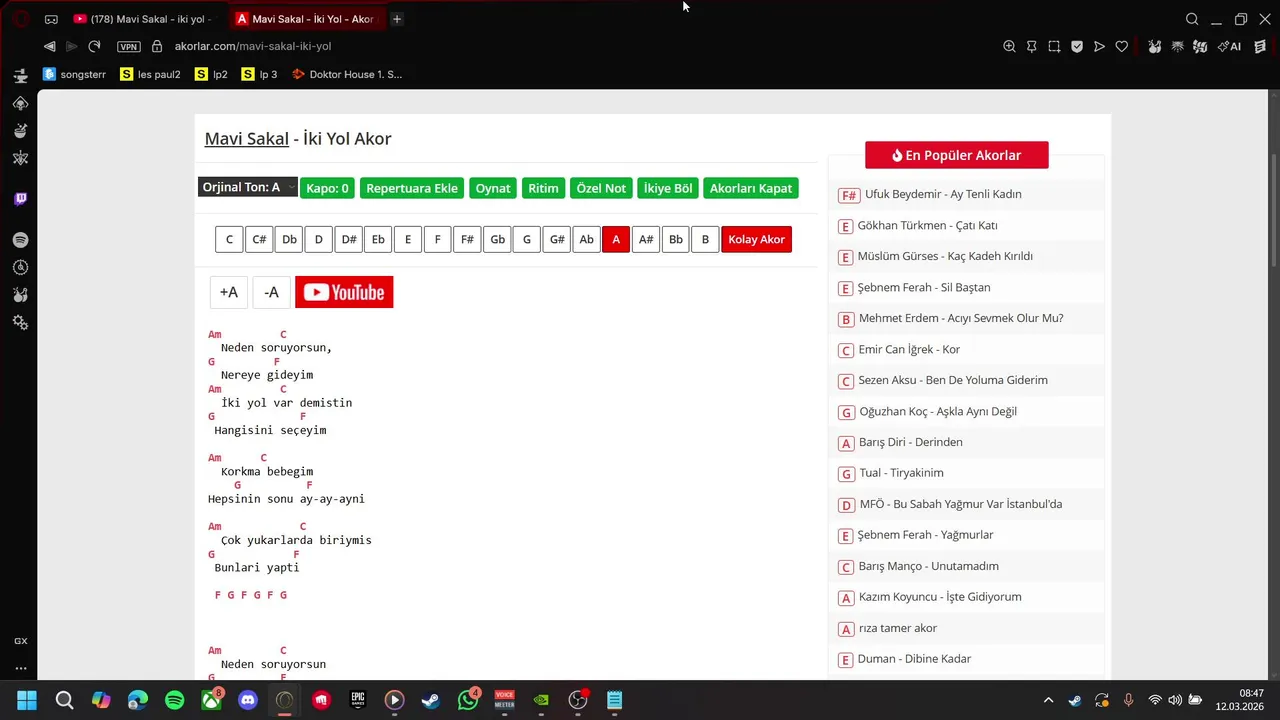
Task: Open WhatsApp from the taskbar
Action: click(x=468, y=700)
